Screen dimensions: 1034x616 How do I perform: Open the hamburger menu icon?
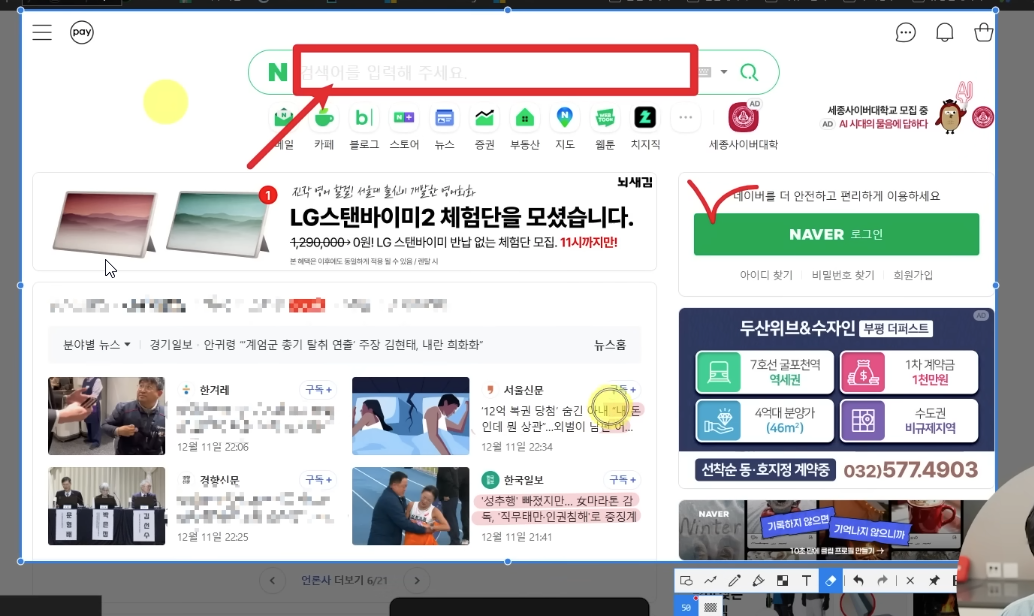pyautogui.click(x=42, y=32)
